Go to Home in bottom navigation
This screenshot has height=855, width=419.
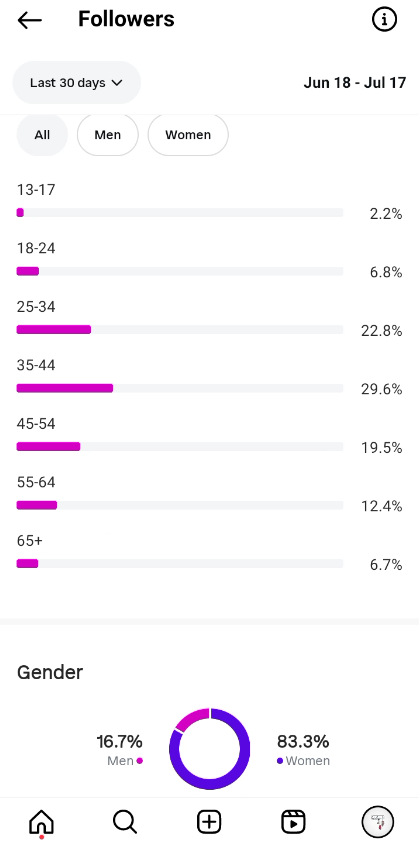click(41, 822)
